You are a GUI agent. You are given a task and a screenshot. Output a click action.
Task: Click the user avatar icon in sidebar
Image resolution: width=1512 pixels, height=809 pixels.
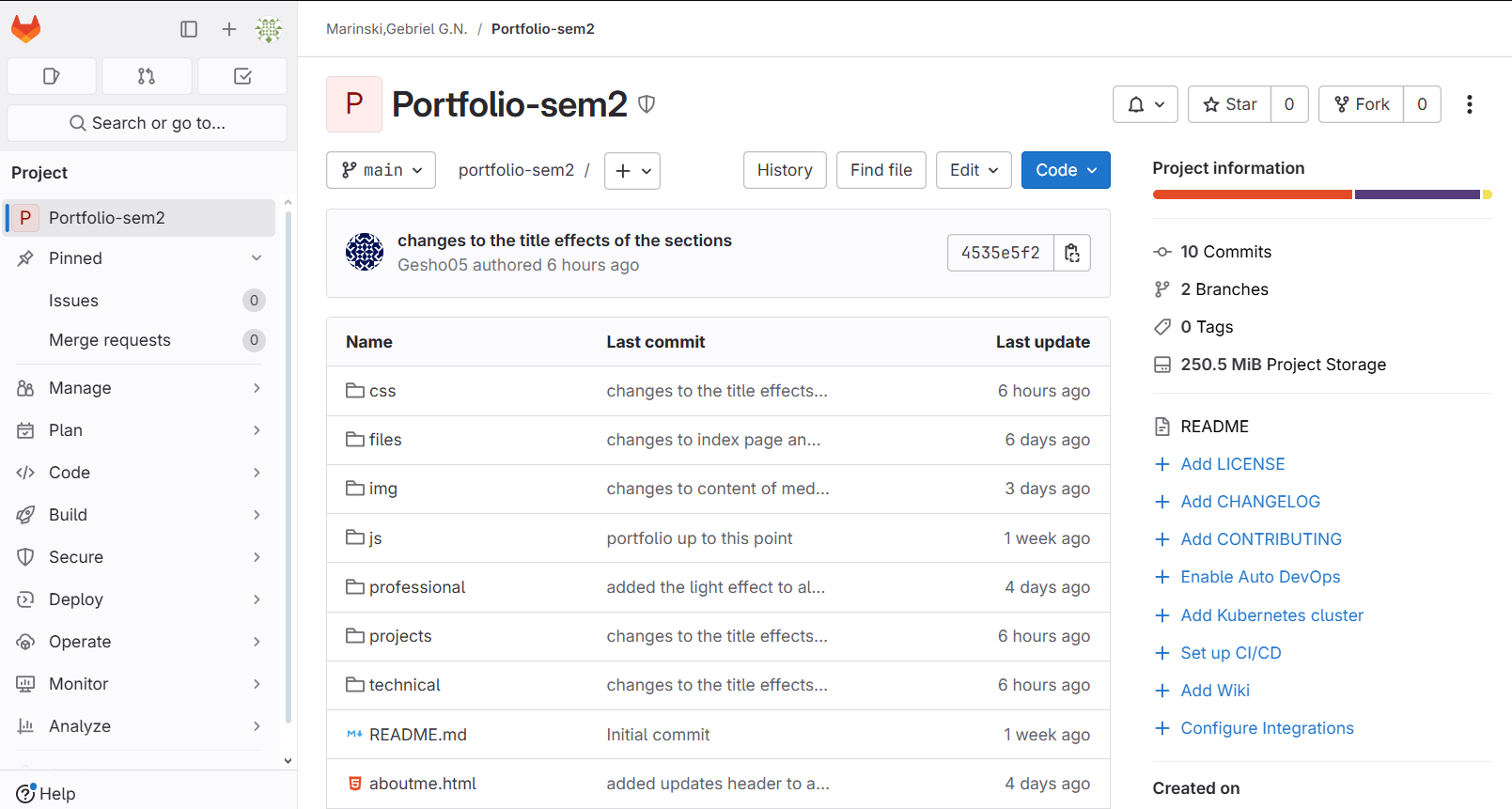269,29
